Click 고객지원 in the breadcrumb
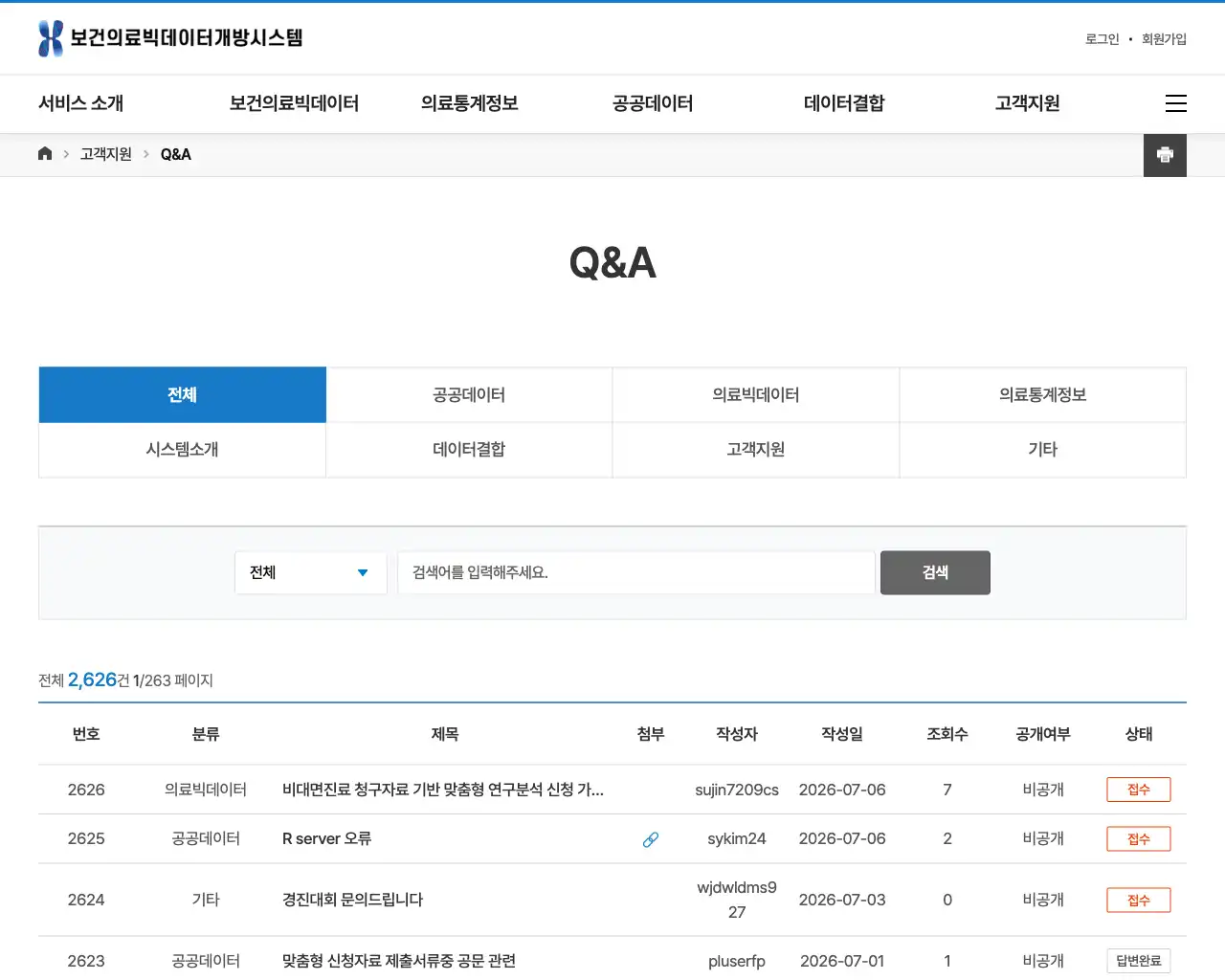 (x=106, y=154)
